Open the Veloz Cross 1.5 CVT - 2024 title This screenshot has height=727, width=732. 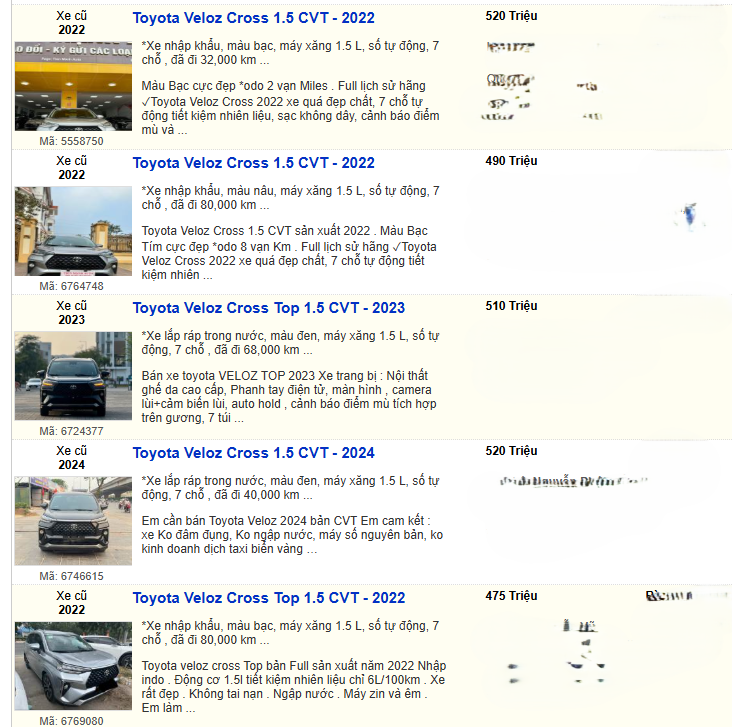click(253, 453)
